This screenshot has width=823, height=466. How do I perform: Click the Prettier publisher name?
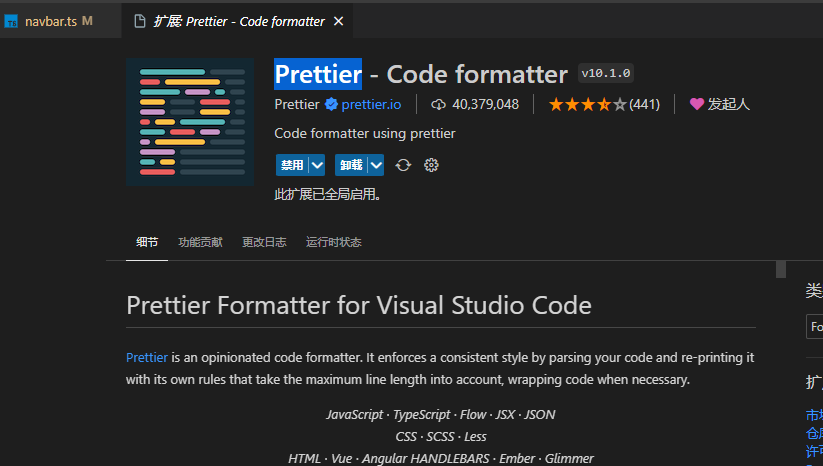tap(297, 104)
